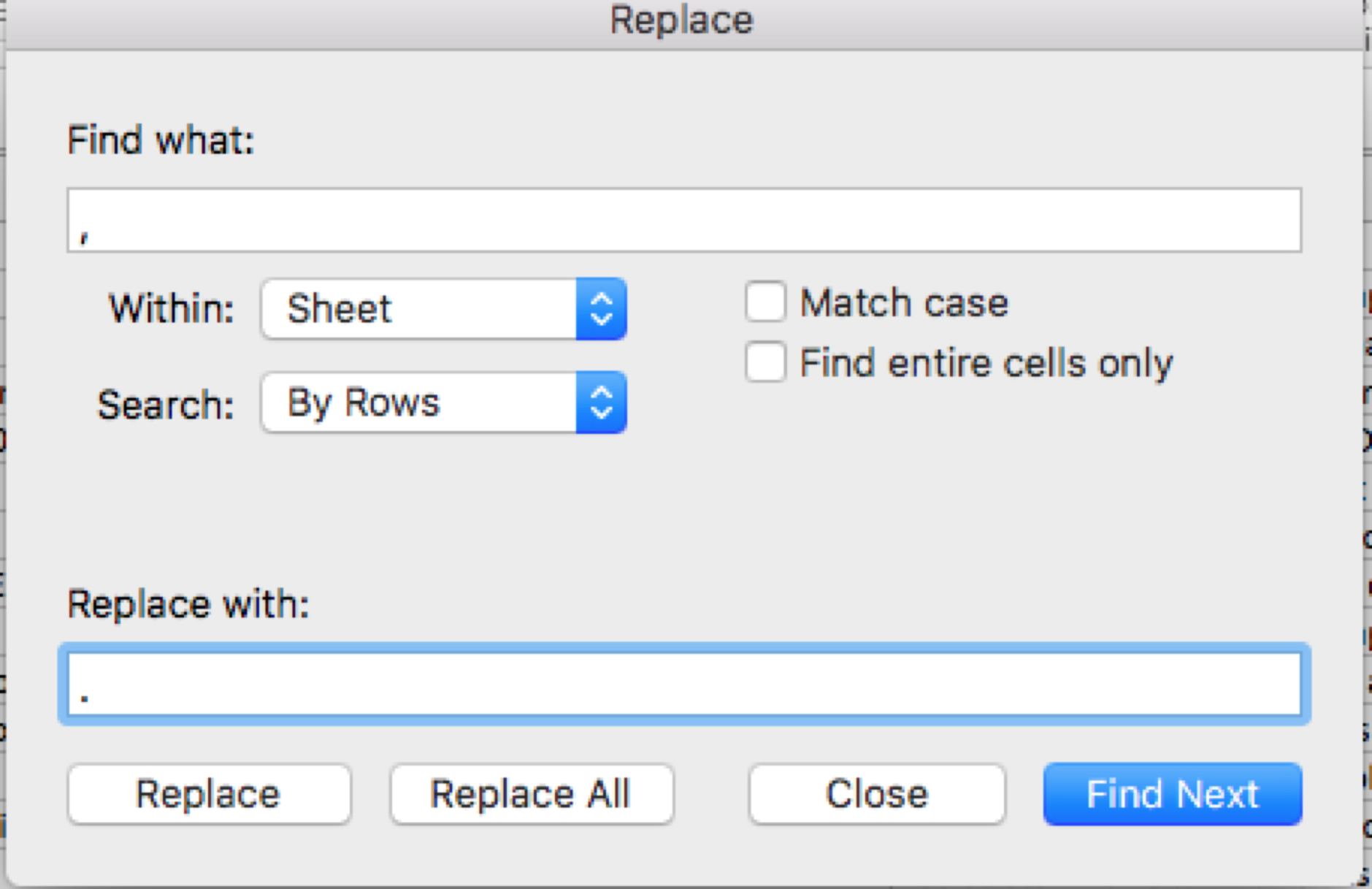Click the Within label
1372x889 pixels.
pos(172,308)
